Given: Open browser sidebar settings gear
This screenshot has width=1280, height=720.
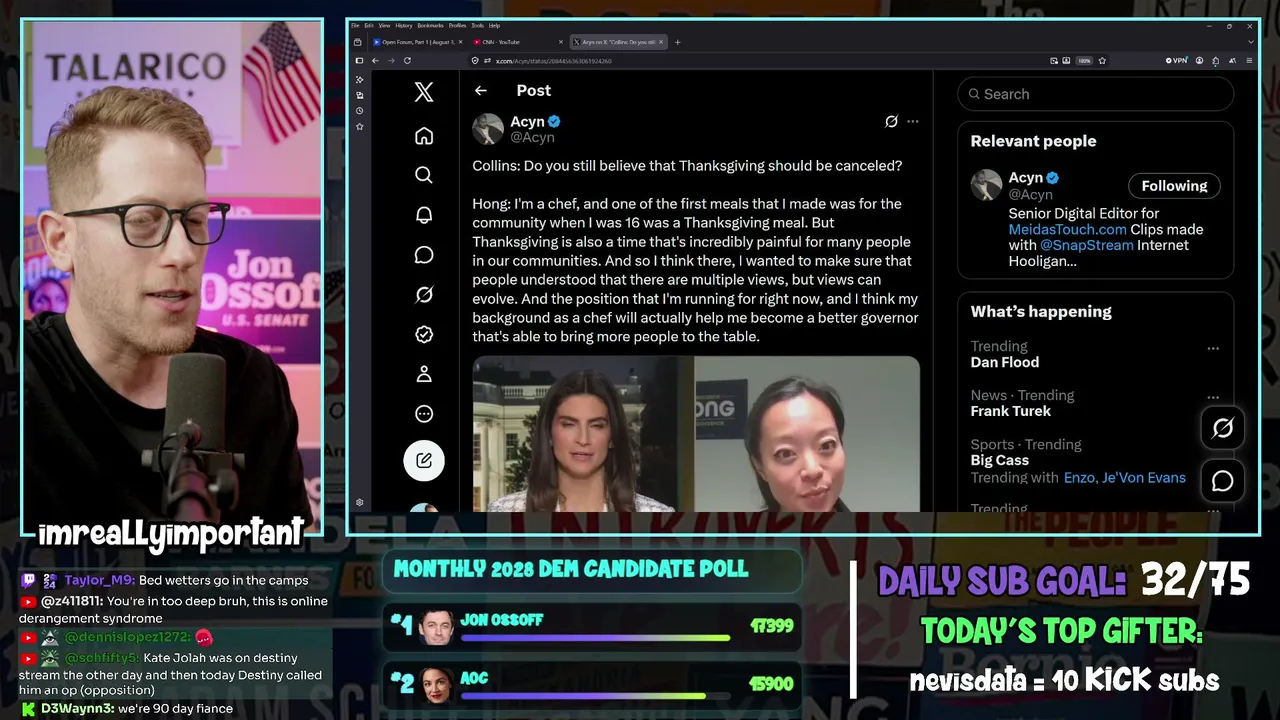Looking at the screenshot, I should (x=359, y=502).
